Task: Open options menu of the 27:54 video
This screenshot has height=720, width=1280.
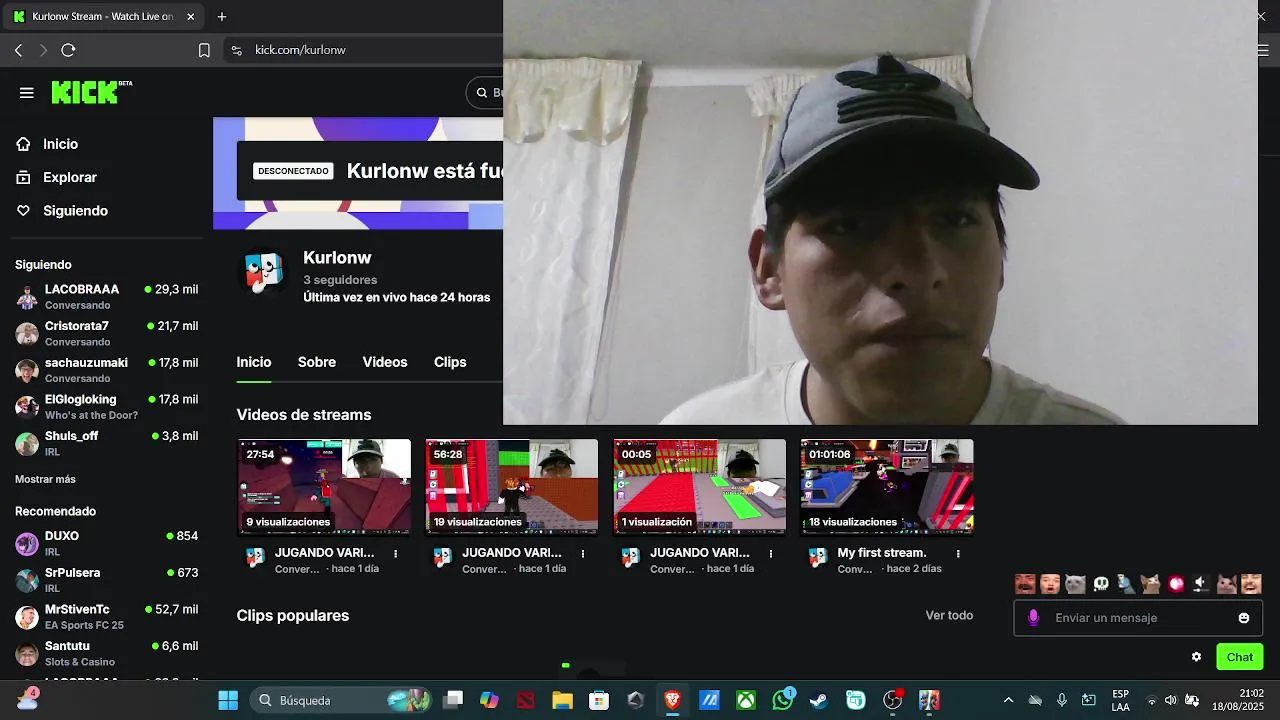Action: (396, 553)
